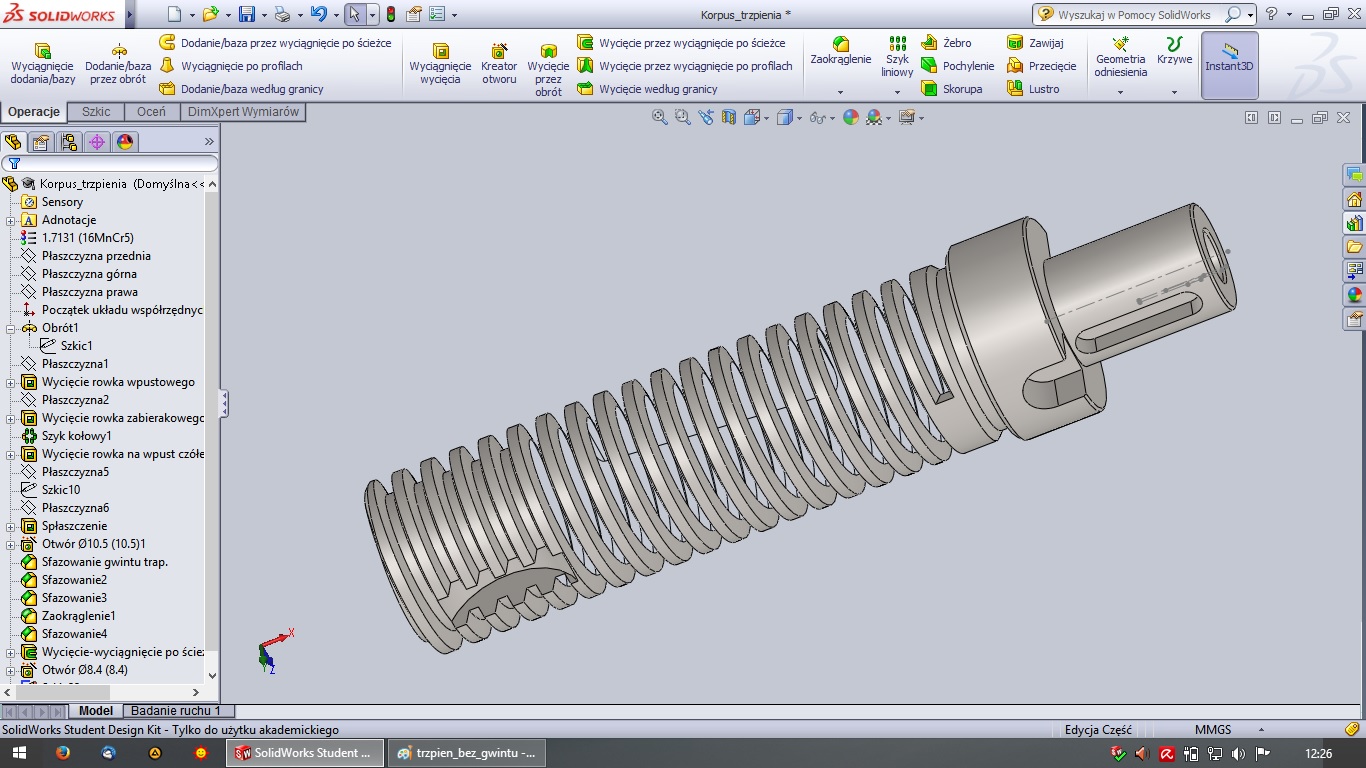The height and width of the screenshot is (768, 1366).
Task: Click the SolidWorks help search field
Action: (1139, 15)
